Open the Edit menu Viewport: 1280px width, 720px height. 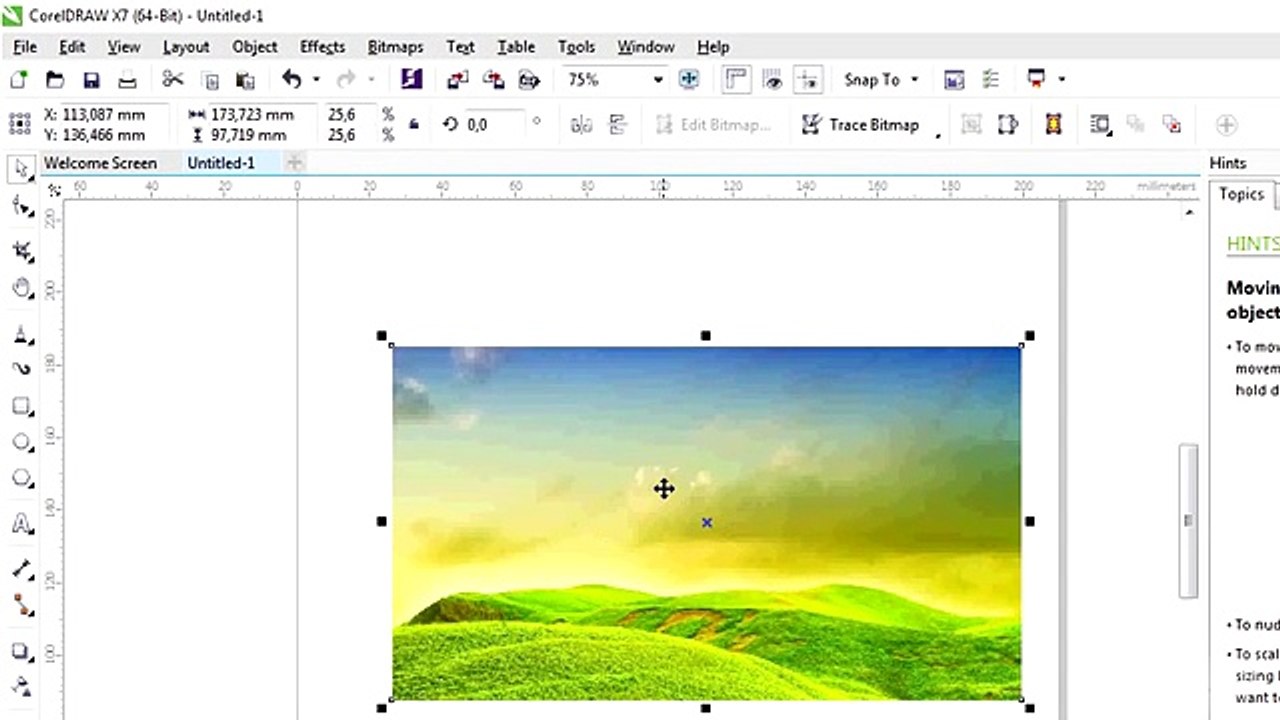pyautogui.click(x=72, y=47)
